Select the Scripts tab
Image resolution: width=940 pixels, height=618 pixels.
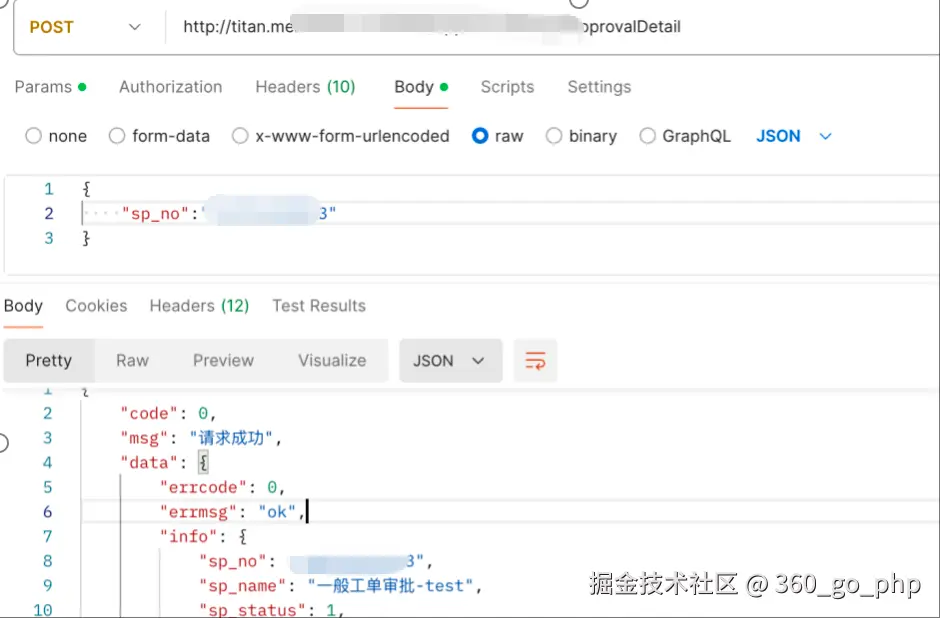[x=507, y=87]
